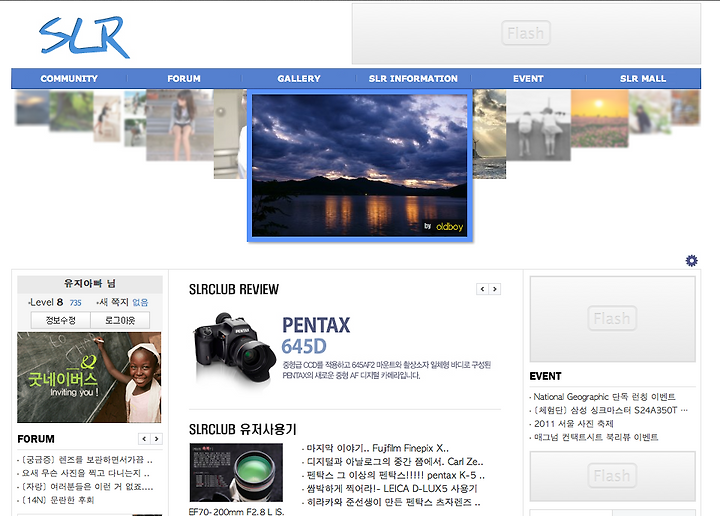Click the Level 8 label
Viewport: 720px width, 516px height.
point(46,302)
